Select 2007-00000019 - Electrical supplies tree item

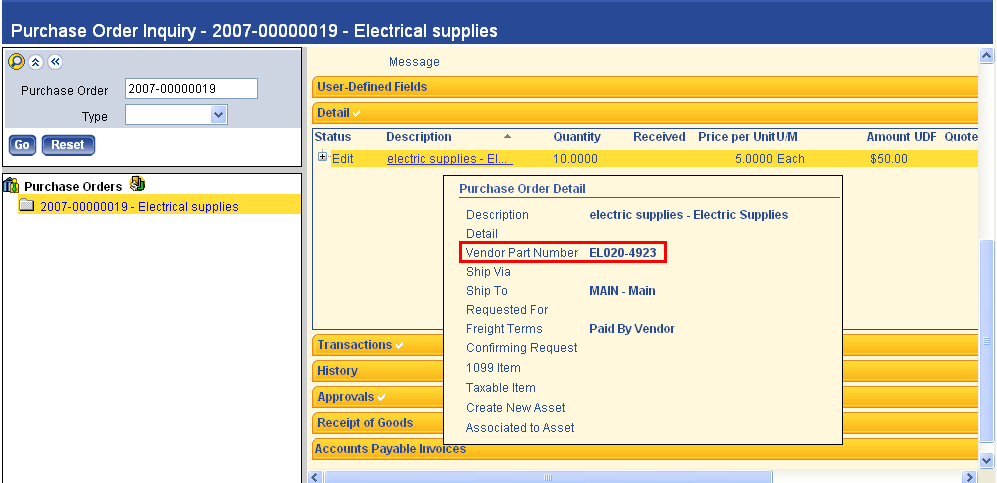139,207
